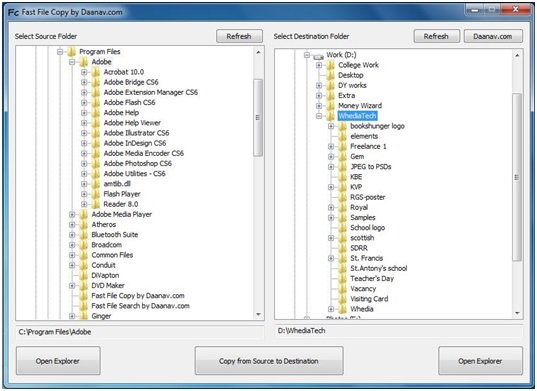Click the Program Files folder icon
Image resolution: width=537 pixels, height=391 pixels.
tap(71, 52)
